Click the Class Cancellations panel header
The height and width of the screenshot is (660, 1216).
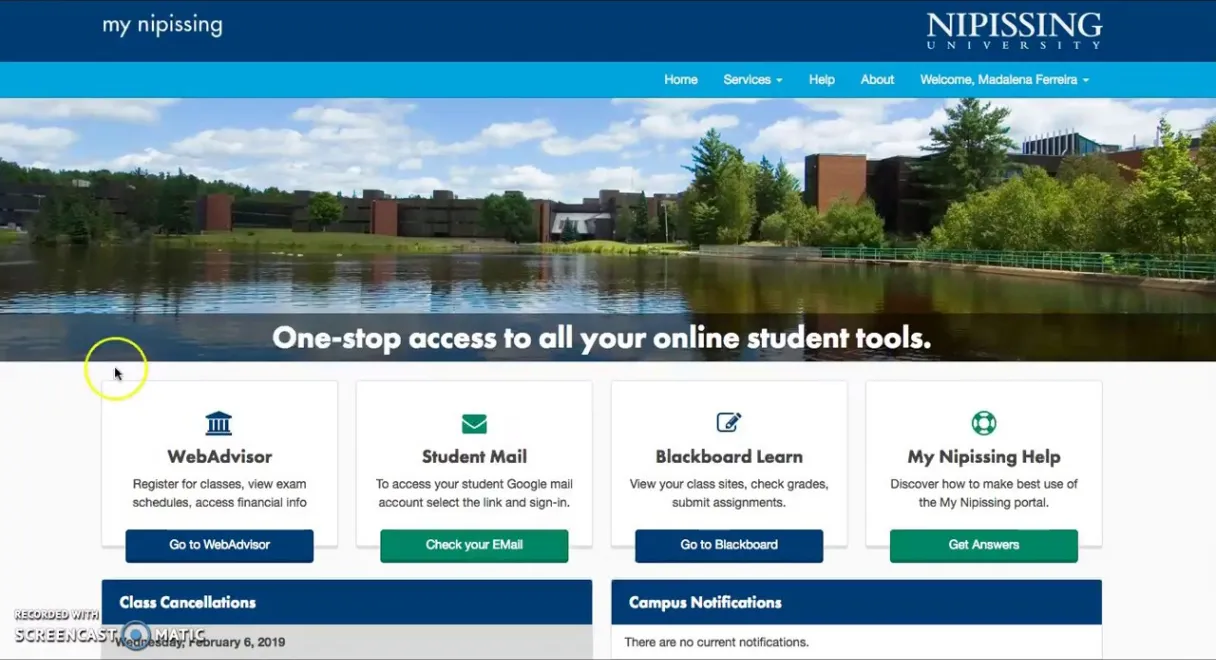click(347, 602)
